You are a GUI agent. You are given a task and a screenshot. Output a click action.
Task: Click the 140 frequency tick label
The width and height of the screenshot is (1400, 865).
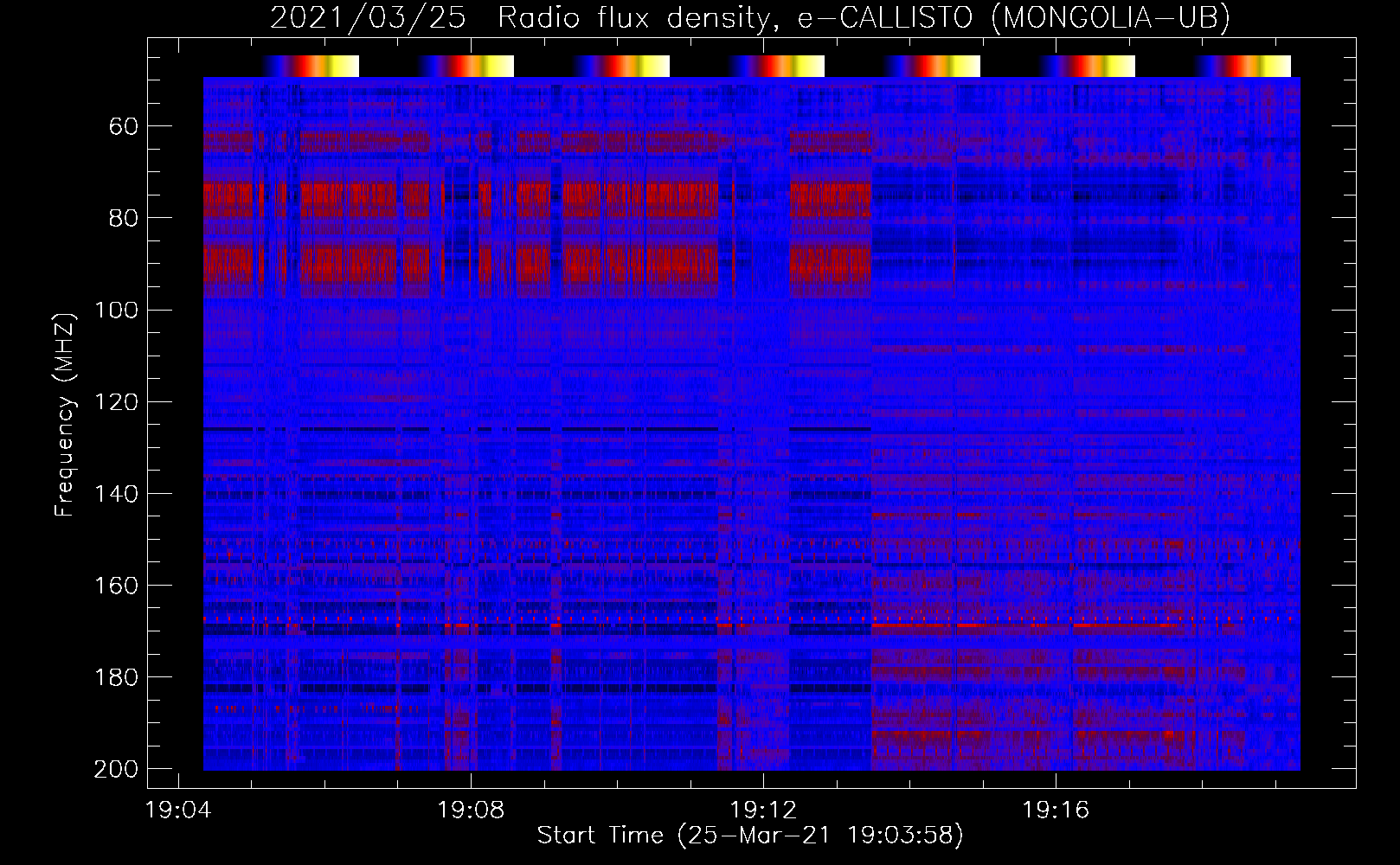point(116,493)
